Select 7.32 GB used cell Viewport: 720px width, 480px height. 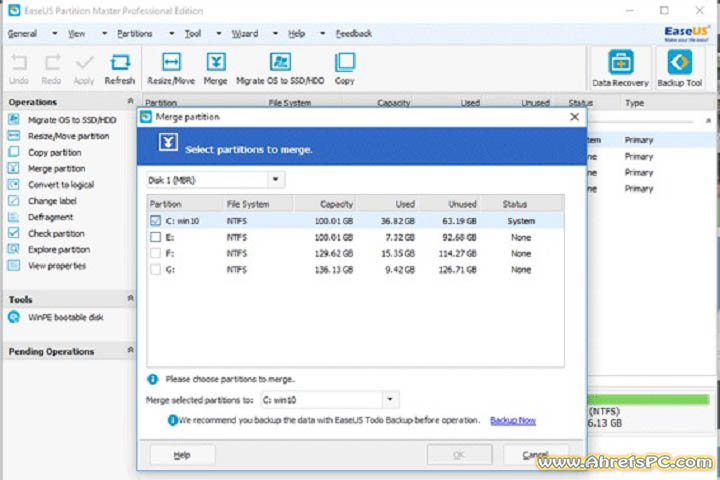pos(400,237)
